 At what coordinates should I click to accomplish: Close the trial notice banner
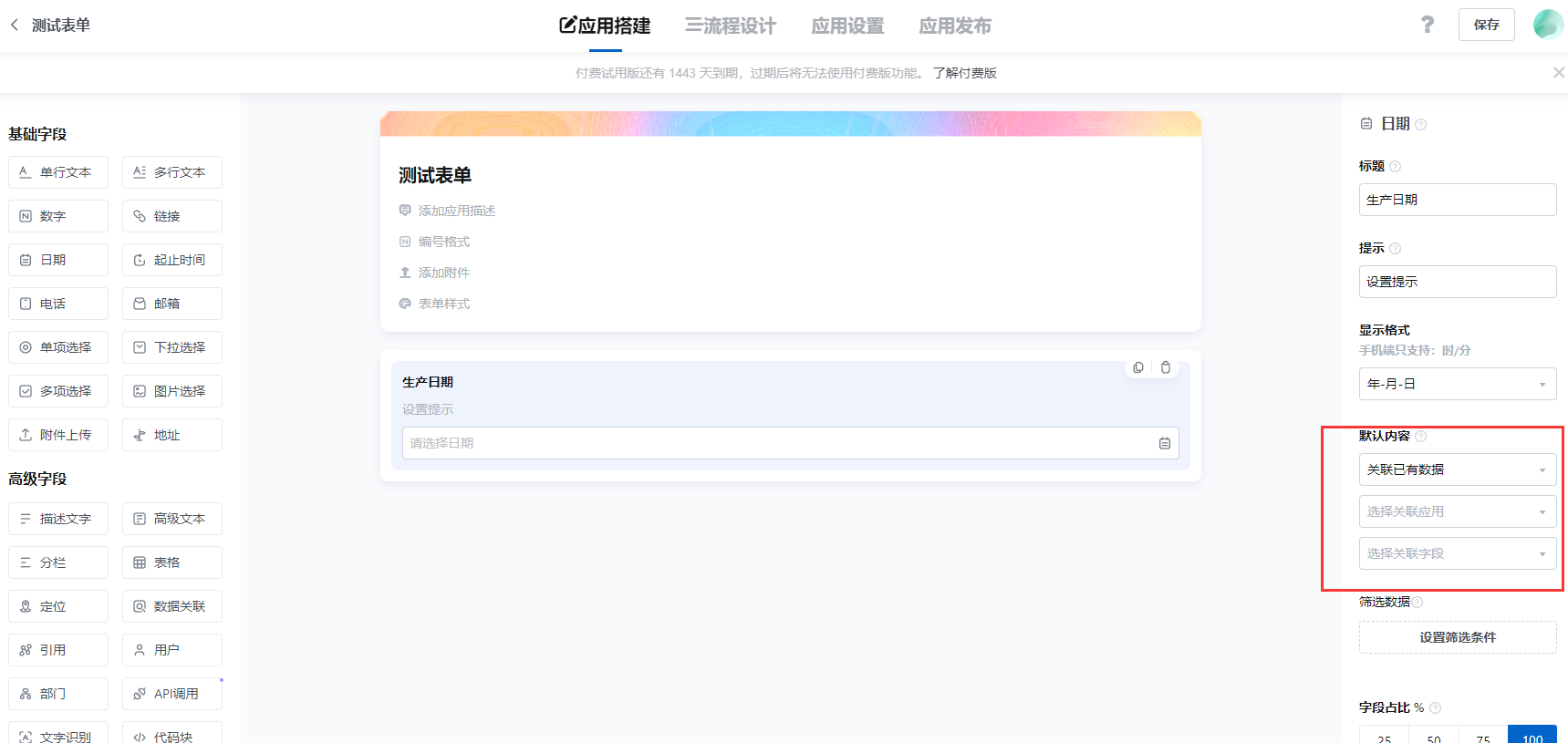pos(1558,72)
